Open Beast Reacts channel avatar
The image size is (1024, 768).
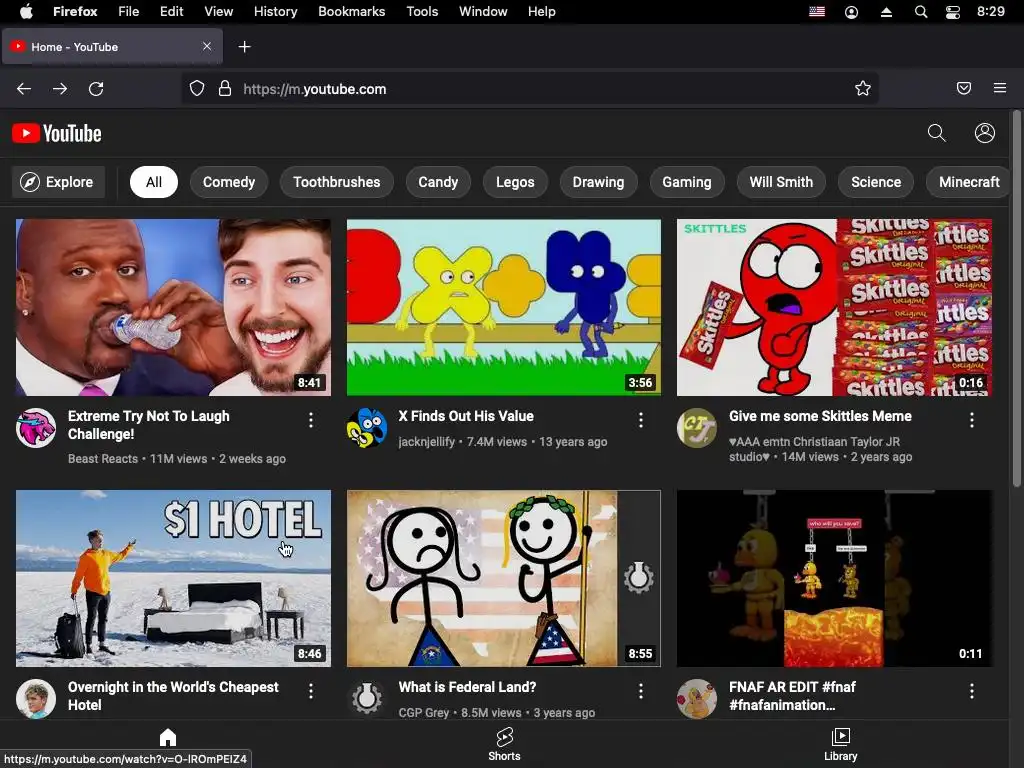36,428
